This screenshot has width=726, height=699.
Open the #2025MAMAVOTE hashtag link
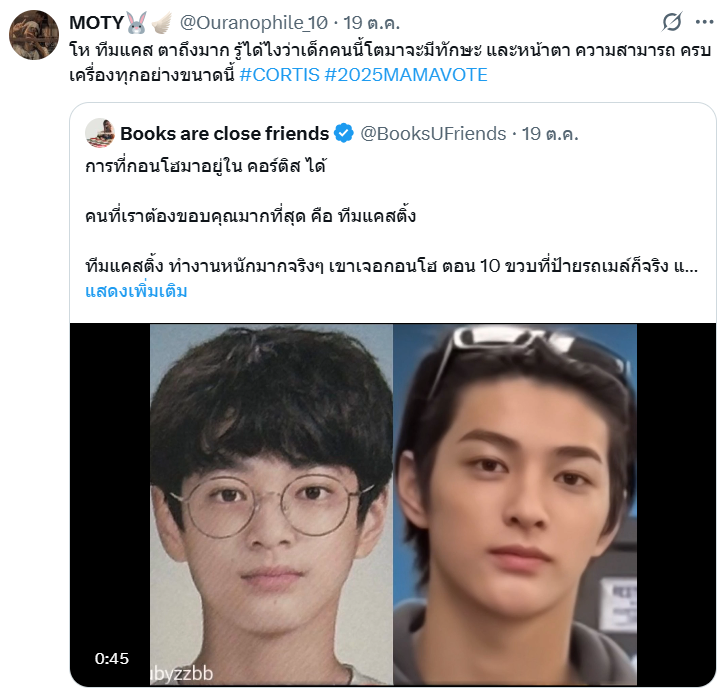coord(406,75)
